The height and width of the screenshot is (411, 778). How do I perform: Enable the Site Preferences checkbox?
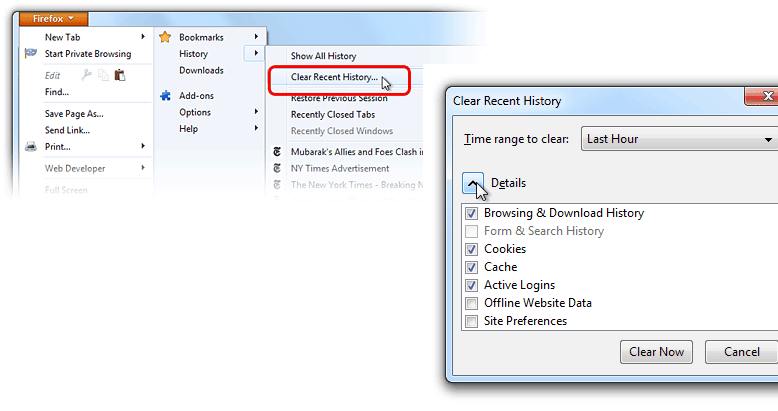[471, 321]
